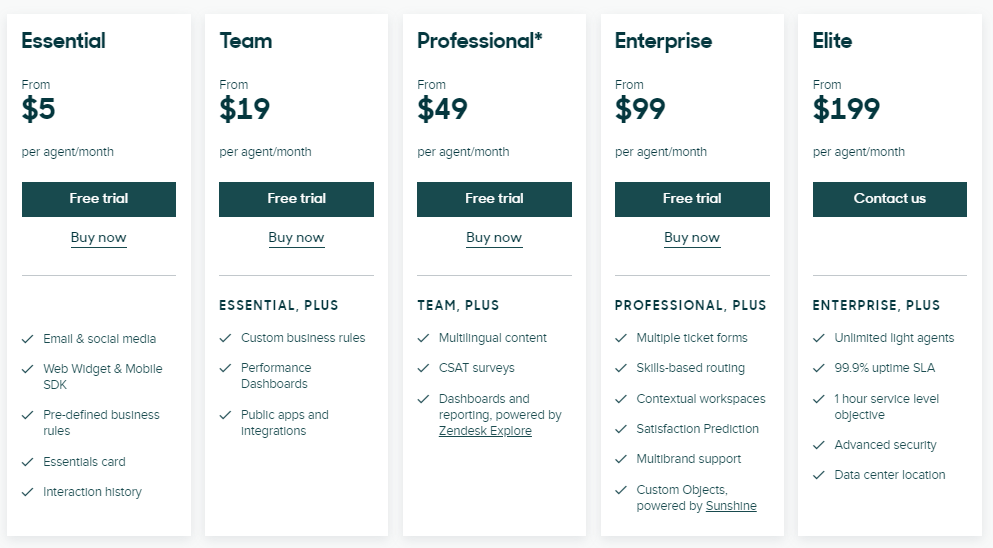Click checkmark icon beside Email & social media
993x548 pixels.
(28, 339)
